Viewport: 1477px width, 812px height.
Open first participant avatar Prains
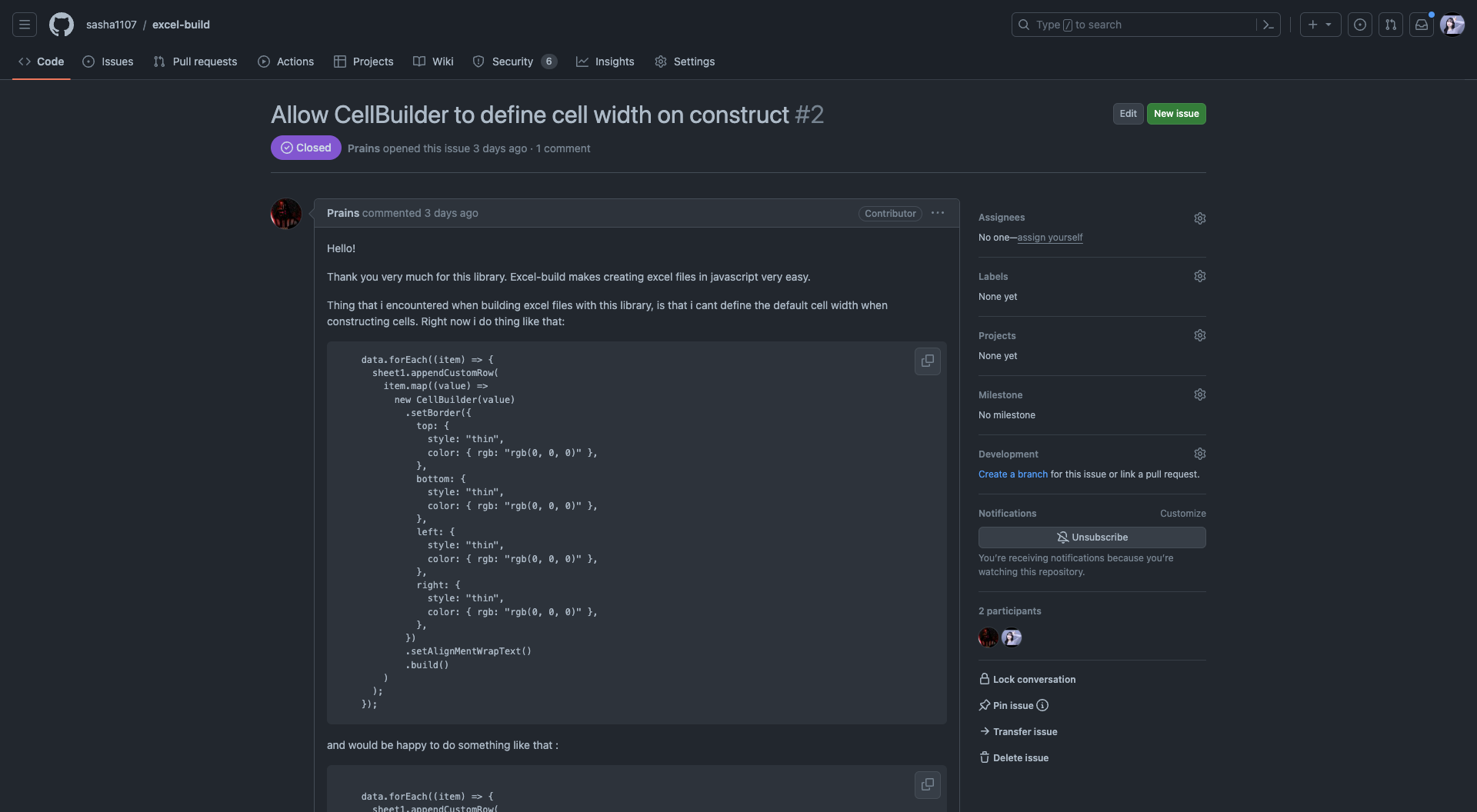989,637
